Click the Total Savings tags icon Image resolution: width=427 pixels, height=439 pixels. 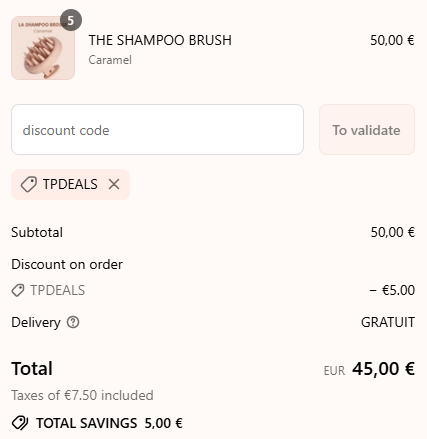[20, 423]
